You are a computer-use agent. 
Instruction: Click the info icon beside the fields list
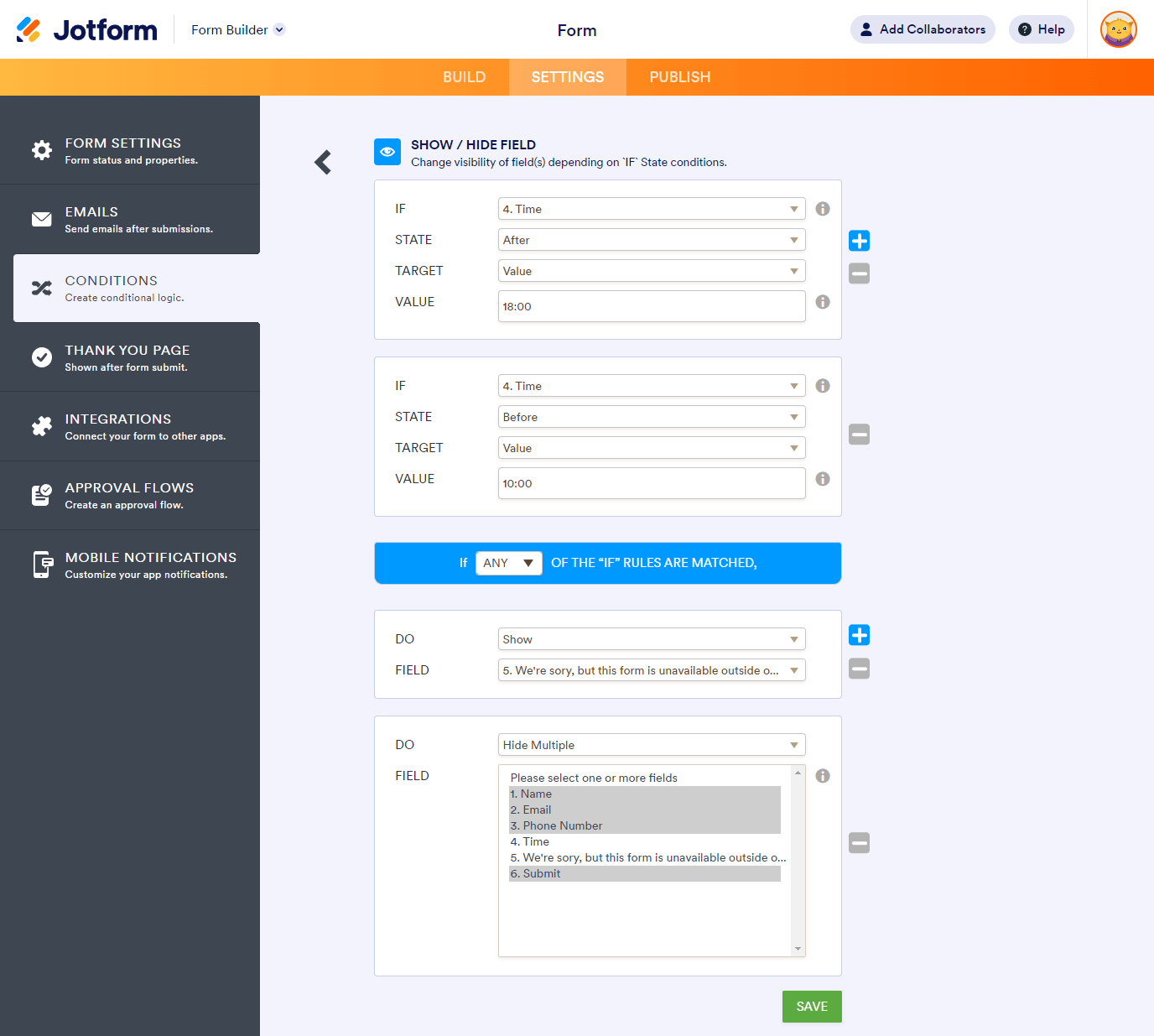point(823,776)
